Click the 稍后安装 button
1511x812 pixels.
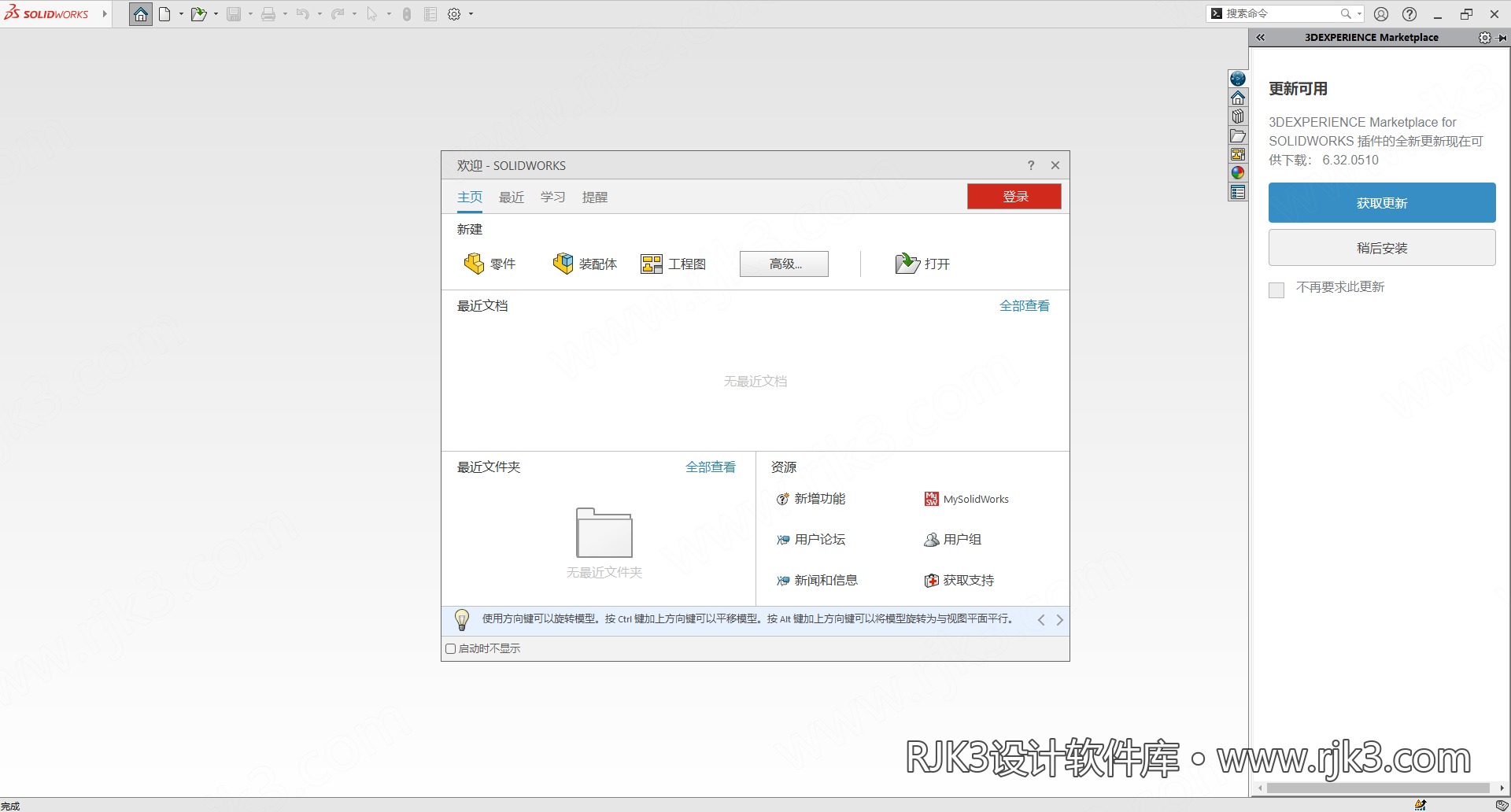1382,248
